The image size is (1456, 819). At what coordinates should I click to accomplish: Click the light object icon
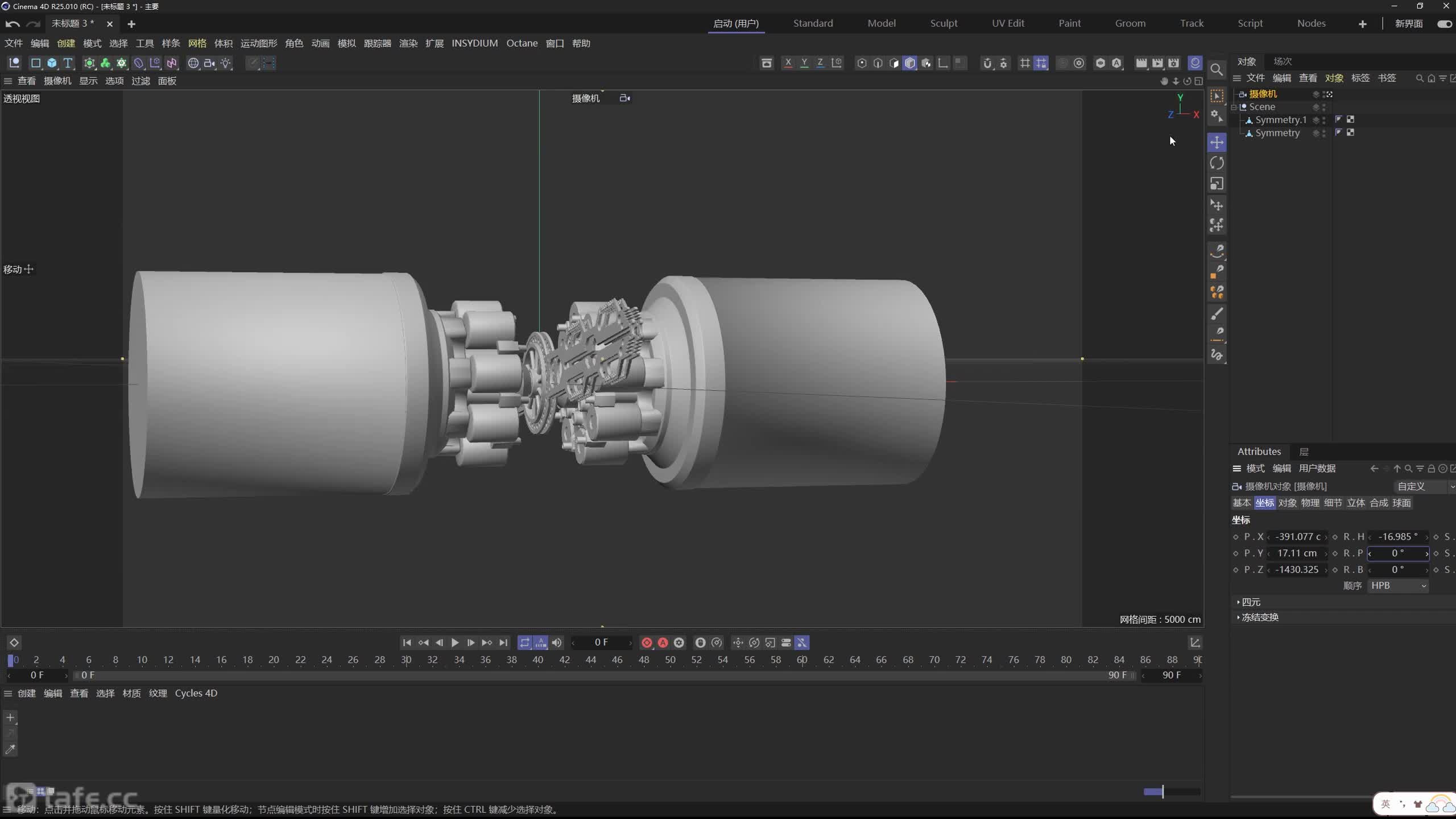226,63
